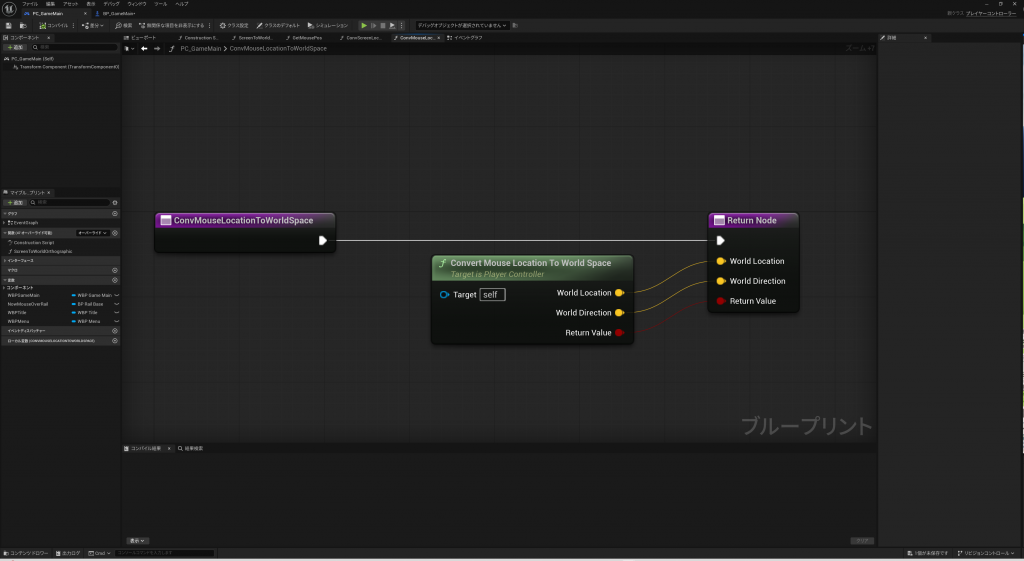Select Transform Component in components tree
The width and height of the screenshot is (1024, 561).
[x=65, y=67]
